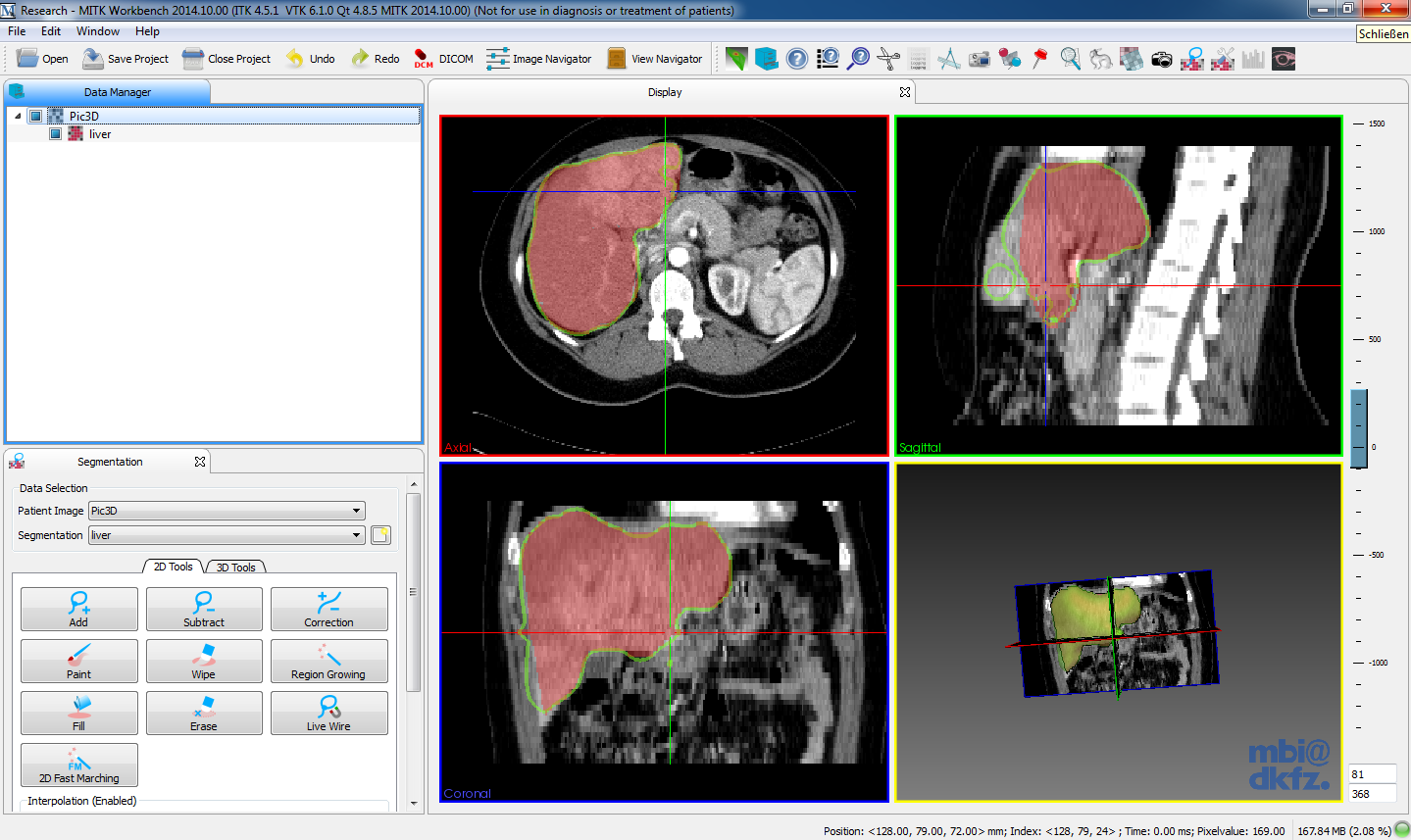
Task: Click the rabbit toolbar icon
Action: click(x=1101, y=59)
